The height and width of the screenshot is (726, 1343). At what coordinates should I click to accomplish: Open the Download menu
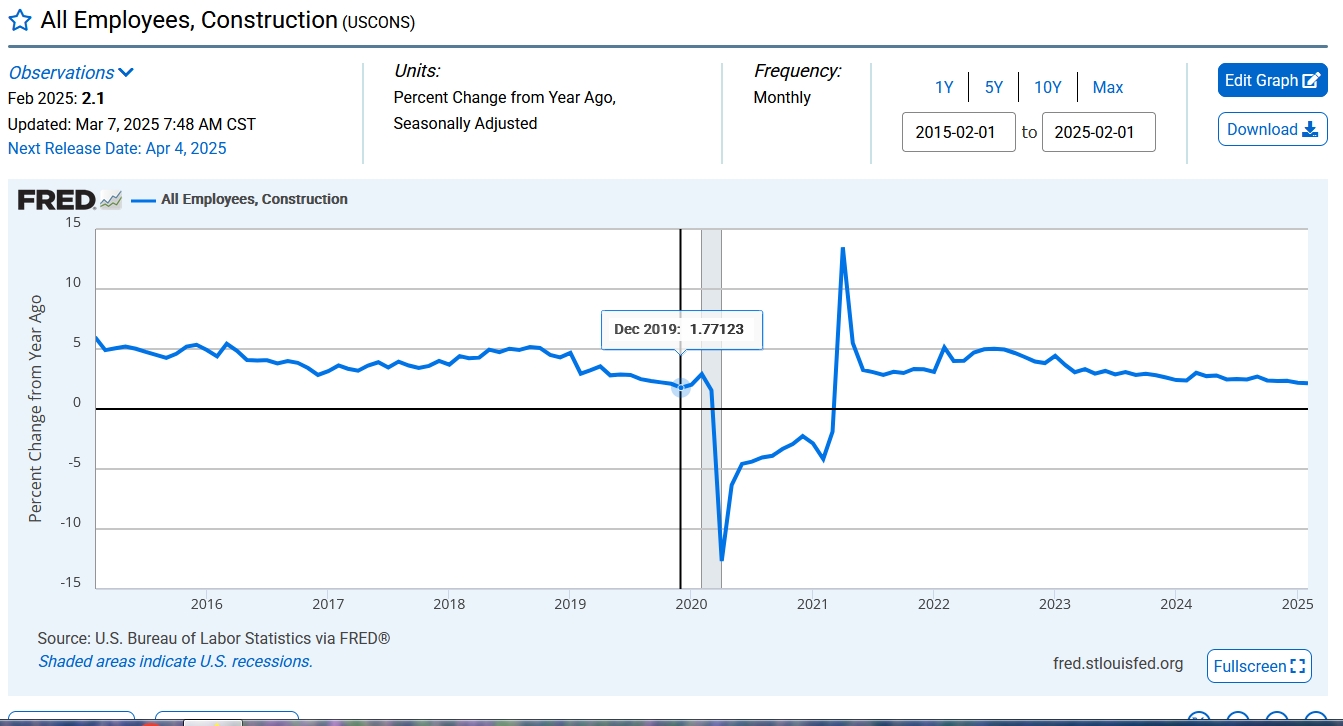click(x=1272, y=130)
